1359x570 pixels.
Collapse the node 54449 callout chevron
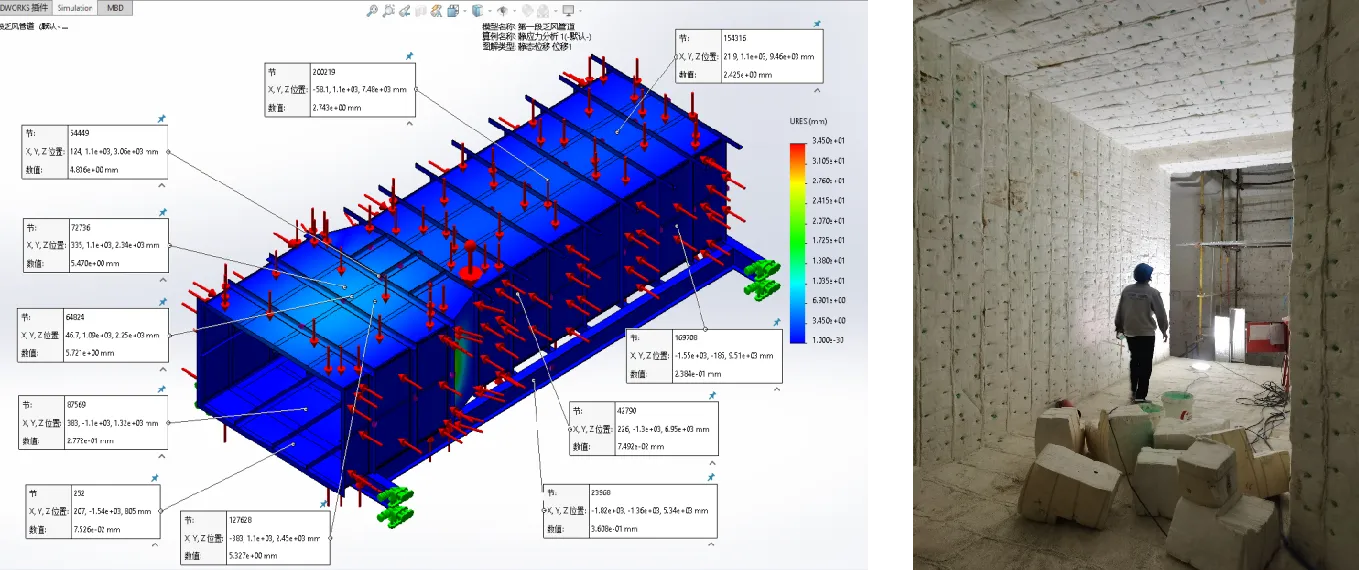[x=162, y=185]
